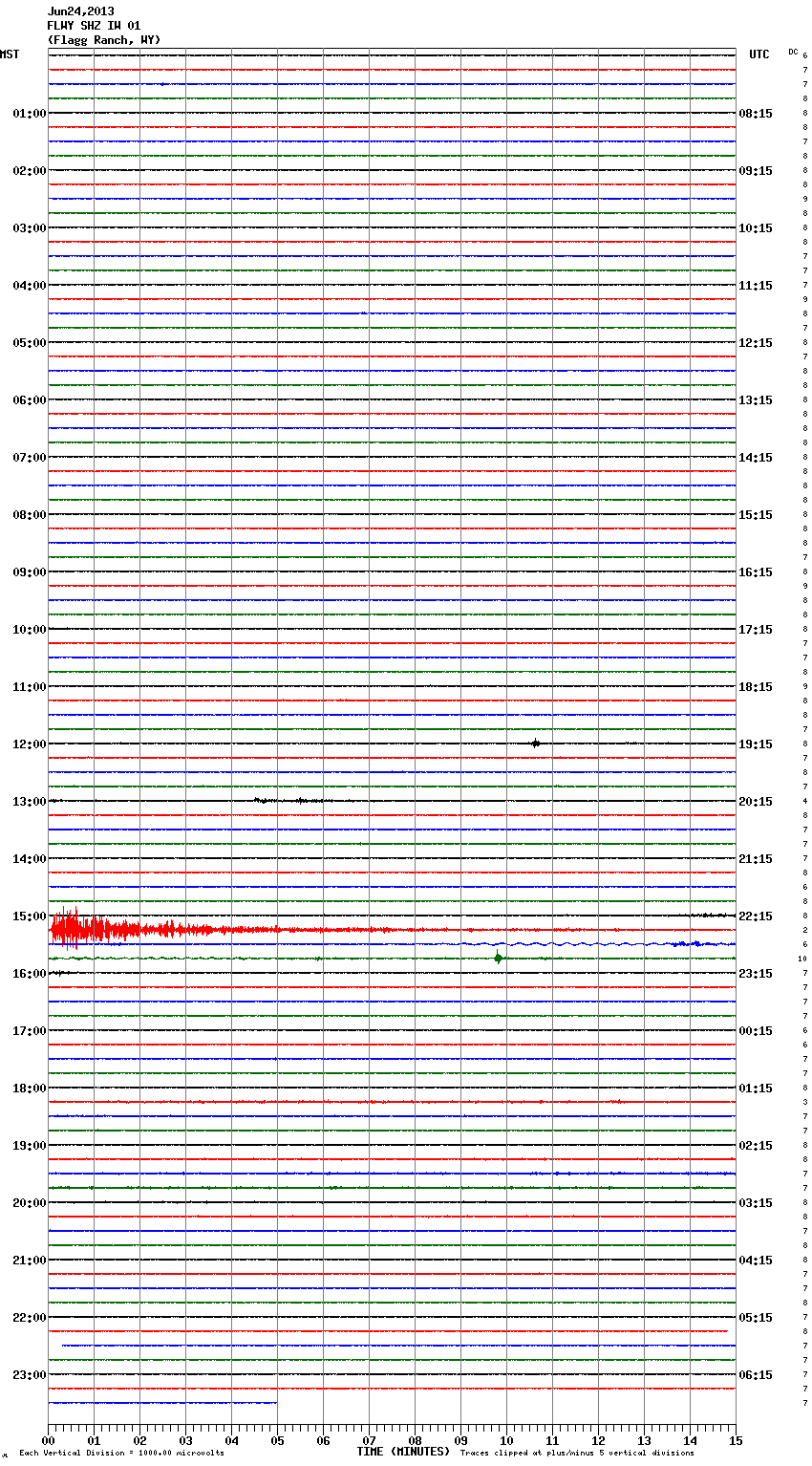
Task: Click the 10:15 UTC label
Action: pyautogui.click(x=756, y=228)
